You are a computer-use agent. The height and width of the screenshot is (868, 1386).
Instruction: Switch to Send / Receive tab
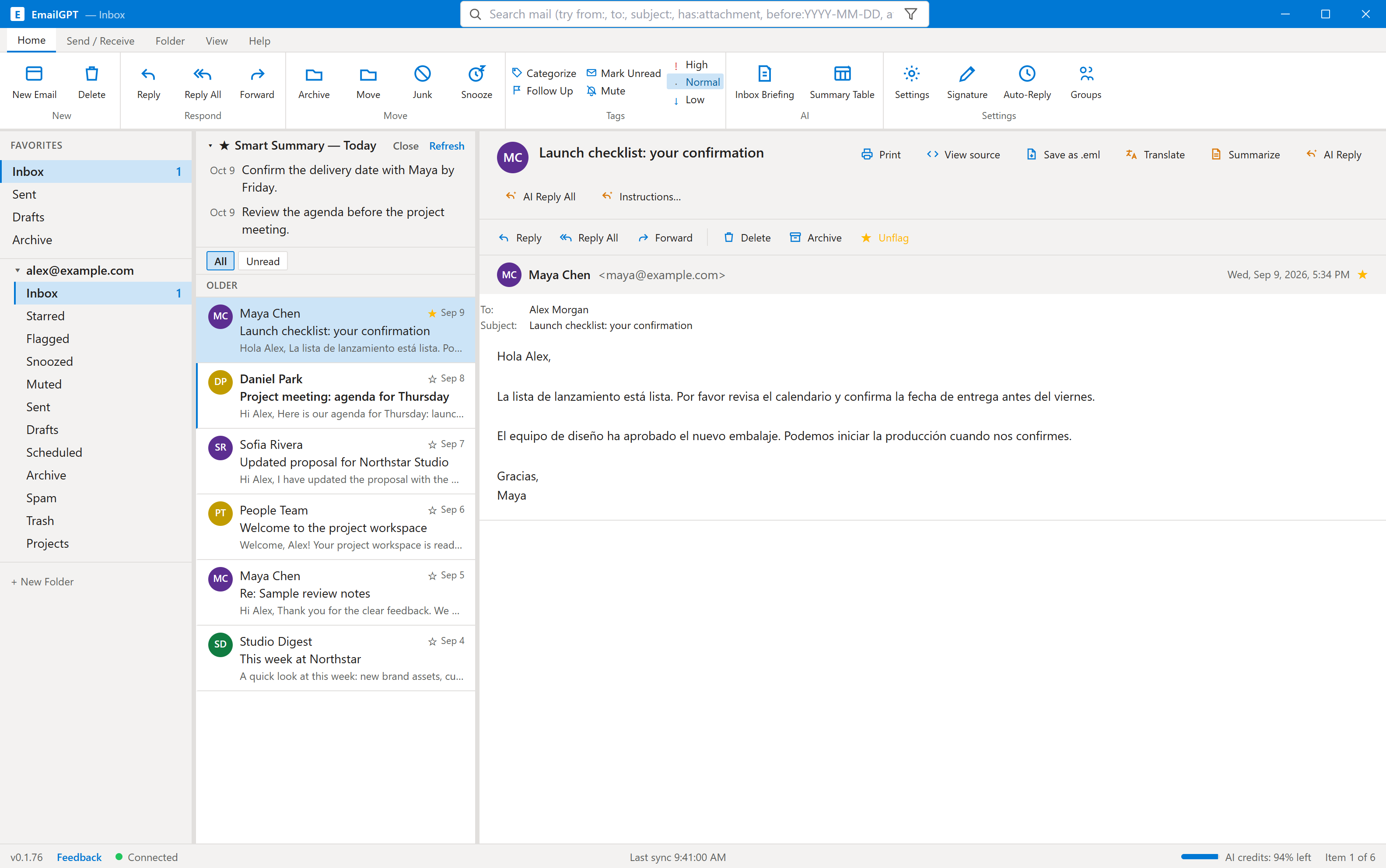pos(101,41)
